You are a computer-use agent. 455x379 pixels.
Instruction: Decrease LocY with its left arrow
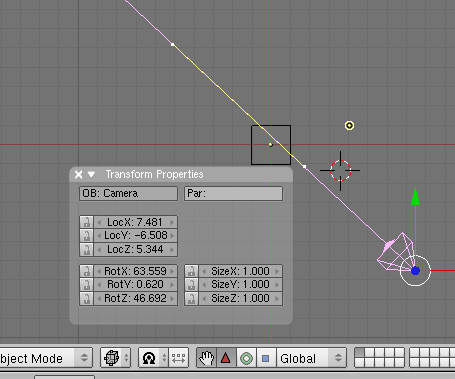tap(99, 236)
